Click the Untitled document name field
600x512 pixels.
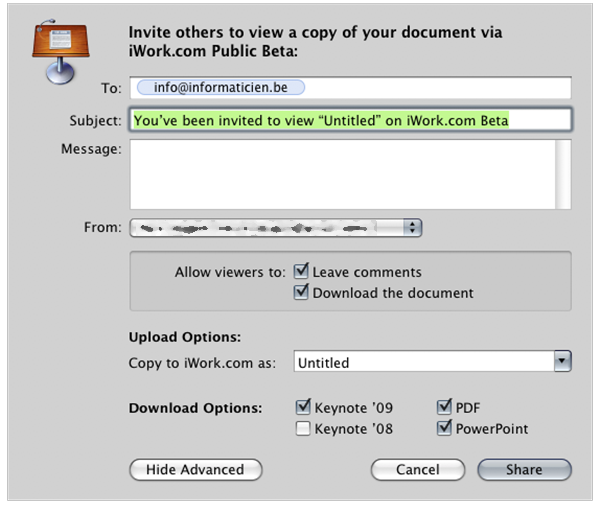pos(422,362)
